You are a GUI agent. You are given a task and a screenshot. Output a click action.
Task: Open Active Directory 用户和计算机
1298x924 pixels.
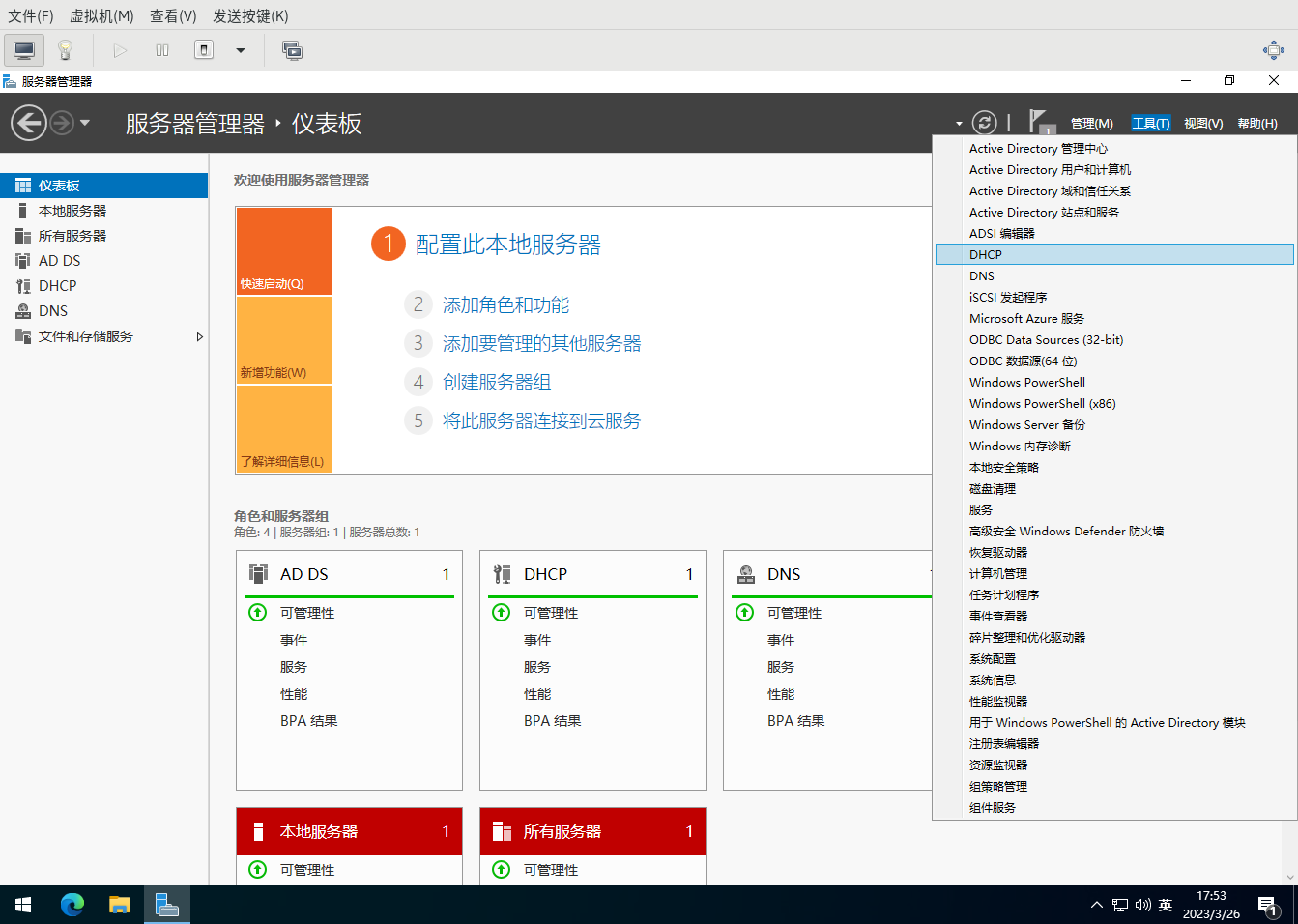click(x=1114, y=170)
